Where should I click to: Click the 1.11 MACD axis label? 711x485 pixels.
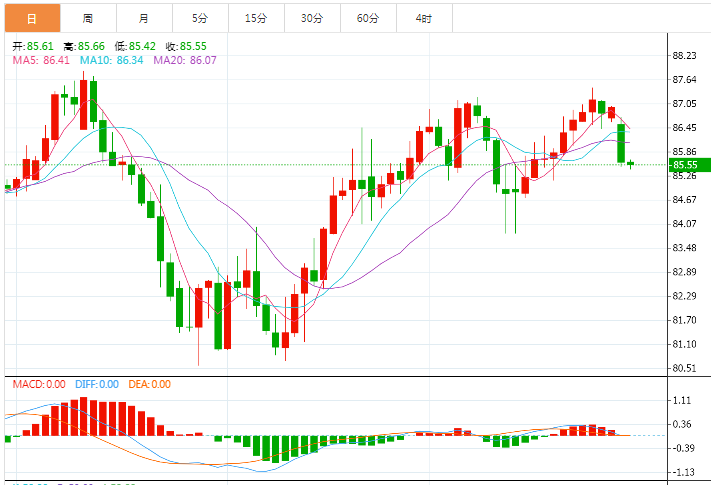pyautogui.click(x=682, y=401)
